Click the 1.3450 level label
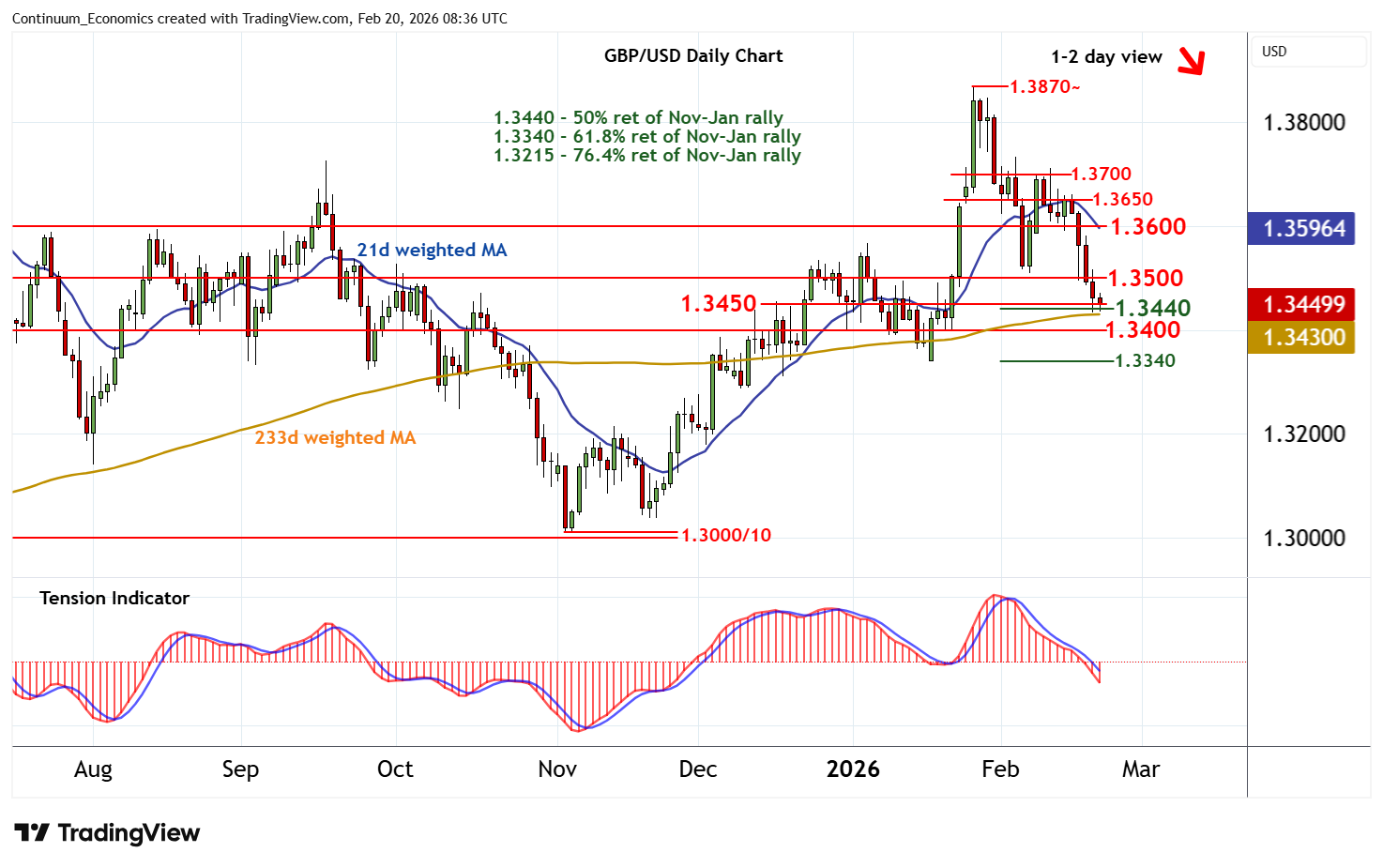Image resolution: width=1383 pixels, height=868 pixels. [718, 303]
